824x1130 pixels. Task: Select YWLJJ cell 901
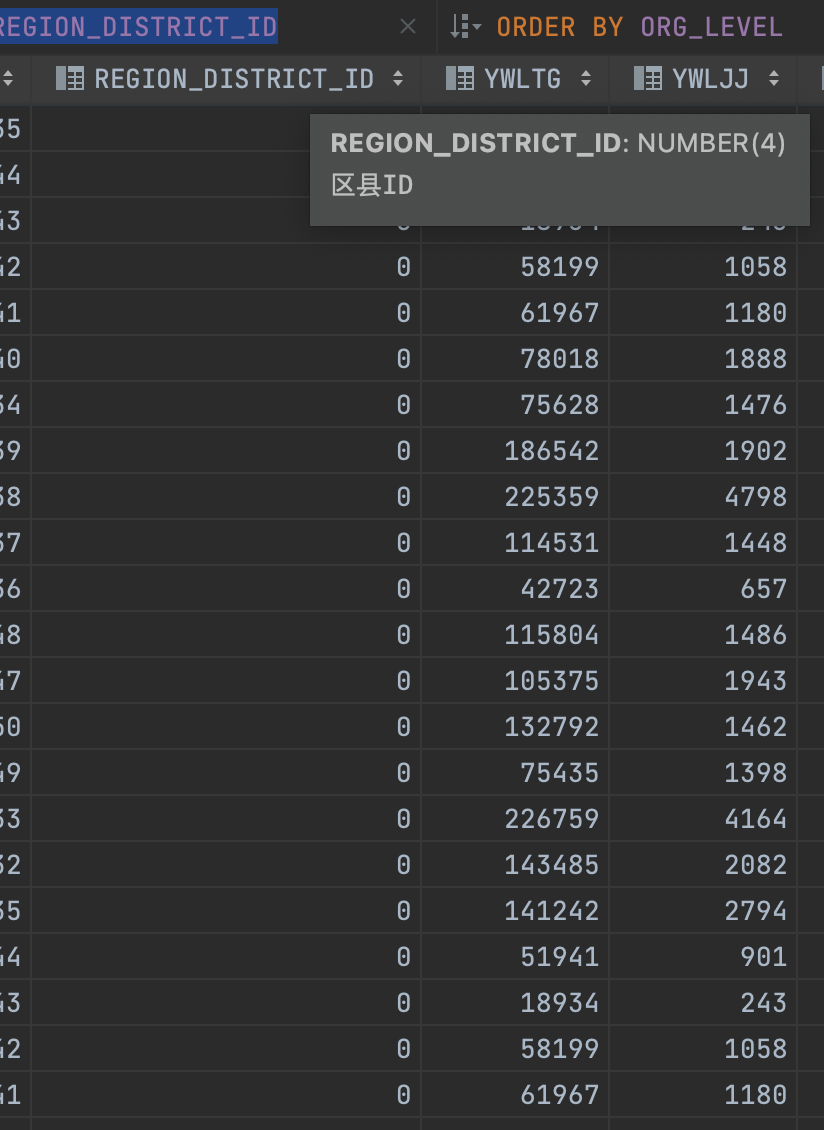[703, 956]
